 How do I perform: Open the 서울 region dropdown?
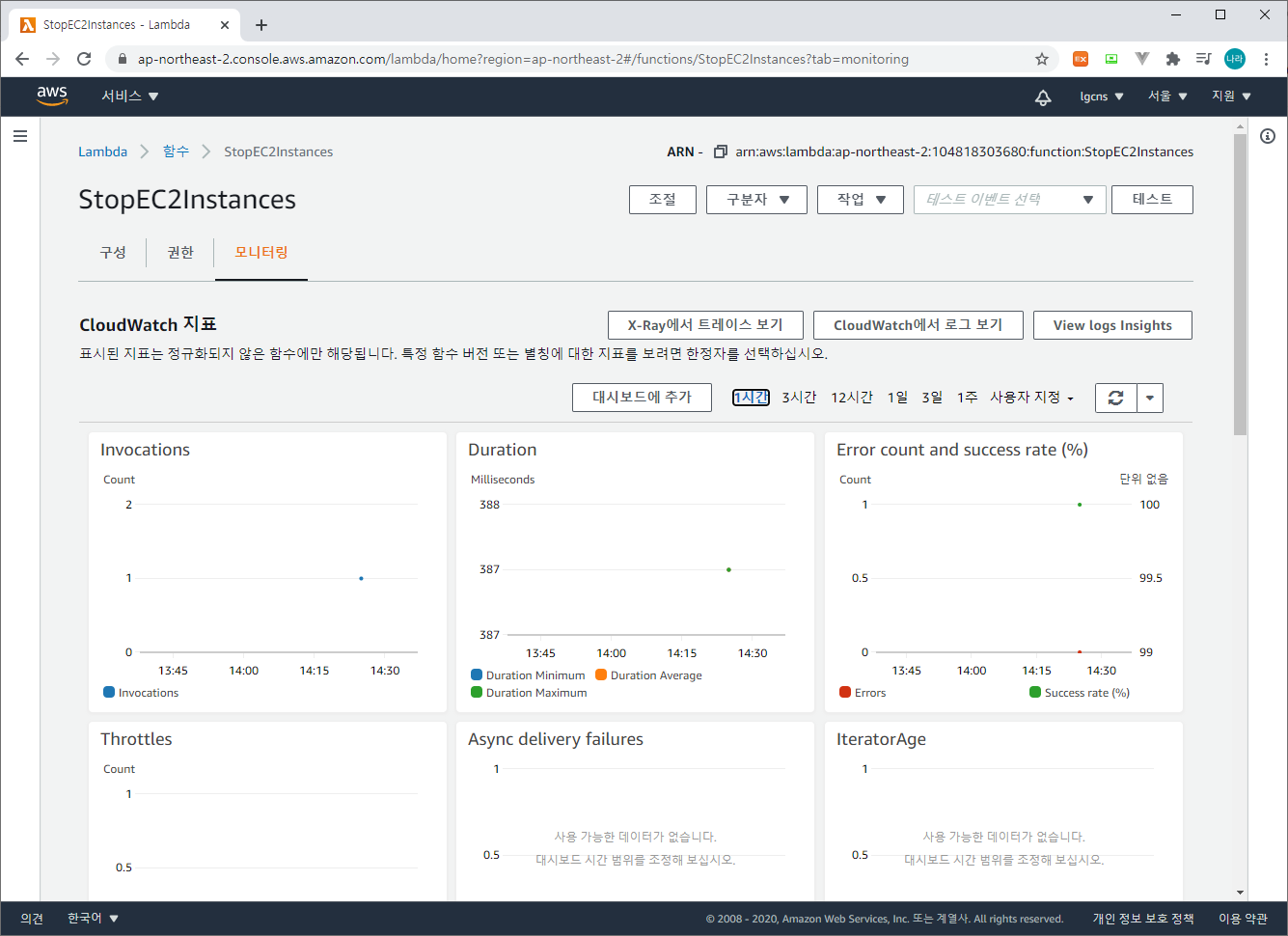1167,96
